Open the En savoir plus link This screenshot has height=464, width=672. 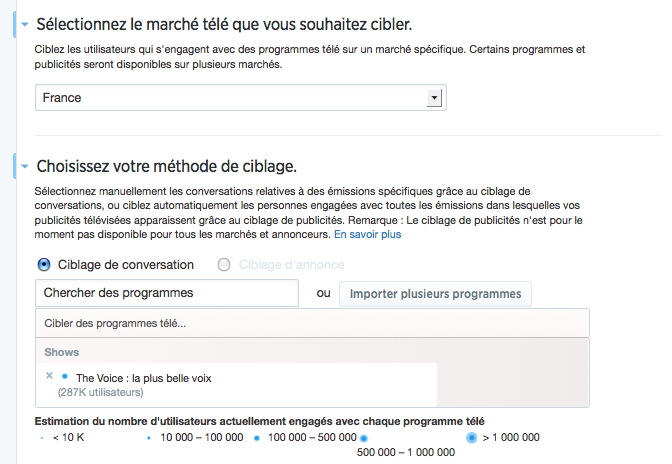368,235
